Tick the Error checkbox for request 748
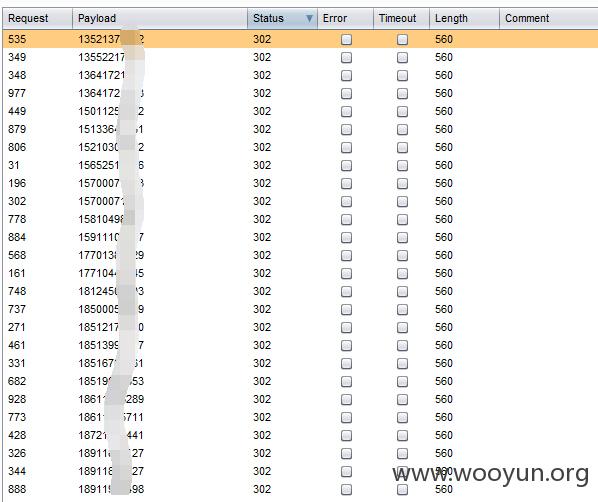 346,291
